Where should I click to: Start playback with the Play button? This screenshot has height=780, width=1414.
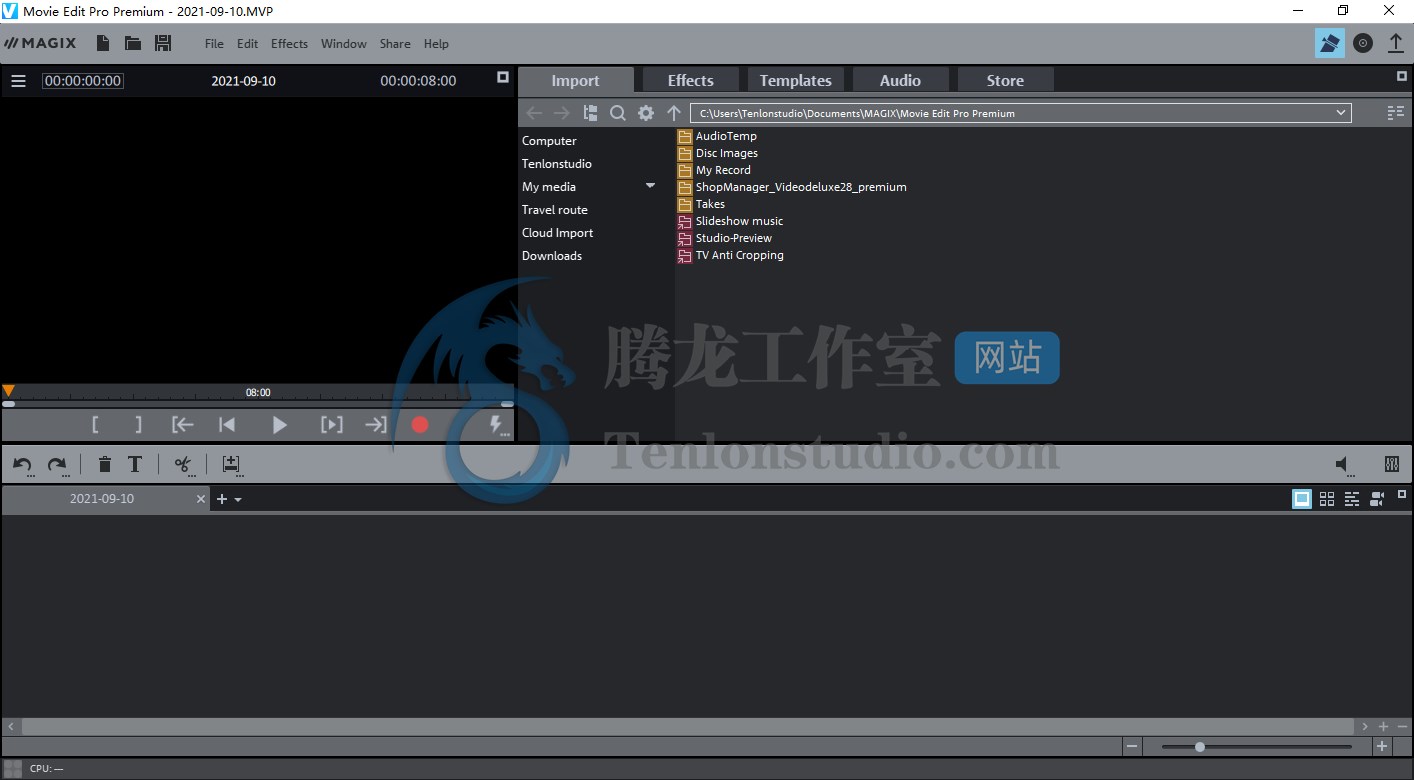coord(279,425)
